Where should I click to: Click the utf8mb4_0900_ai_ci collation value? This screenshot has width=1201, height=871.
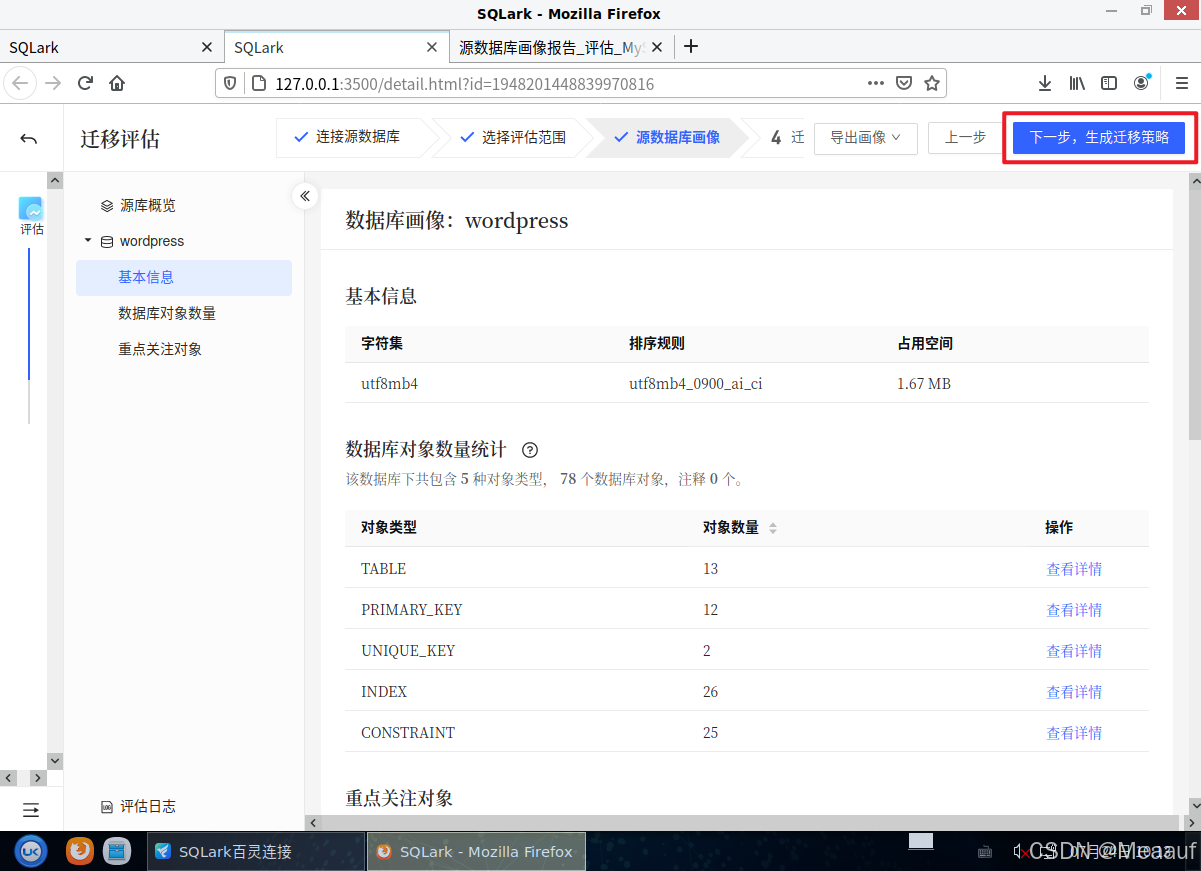[x=695, y=383]
